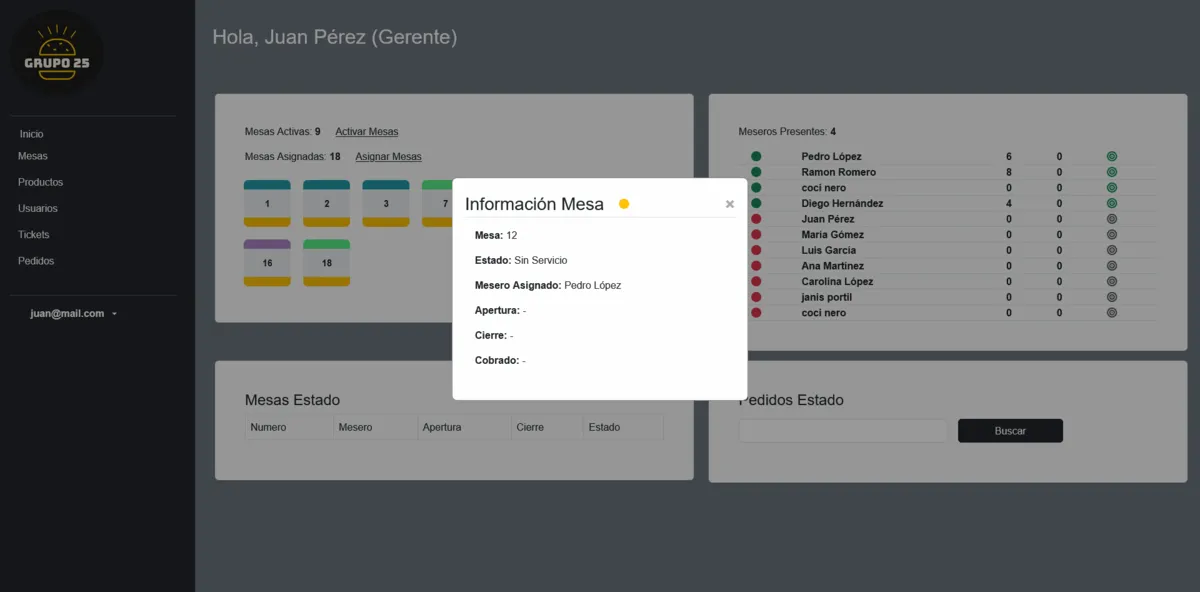Click the target icon beside Diego Hernández
Viewport: 1200px width, 592px height.
1111,204
